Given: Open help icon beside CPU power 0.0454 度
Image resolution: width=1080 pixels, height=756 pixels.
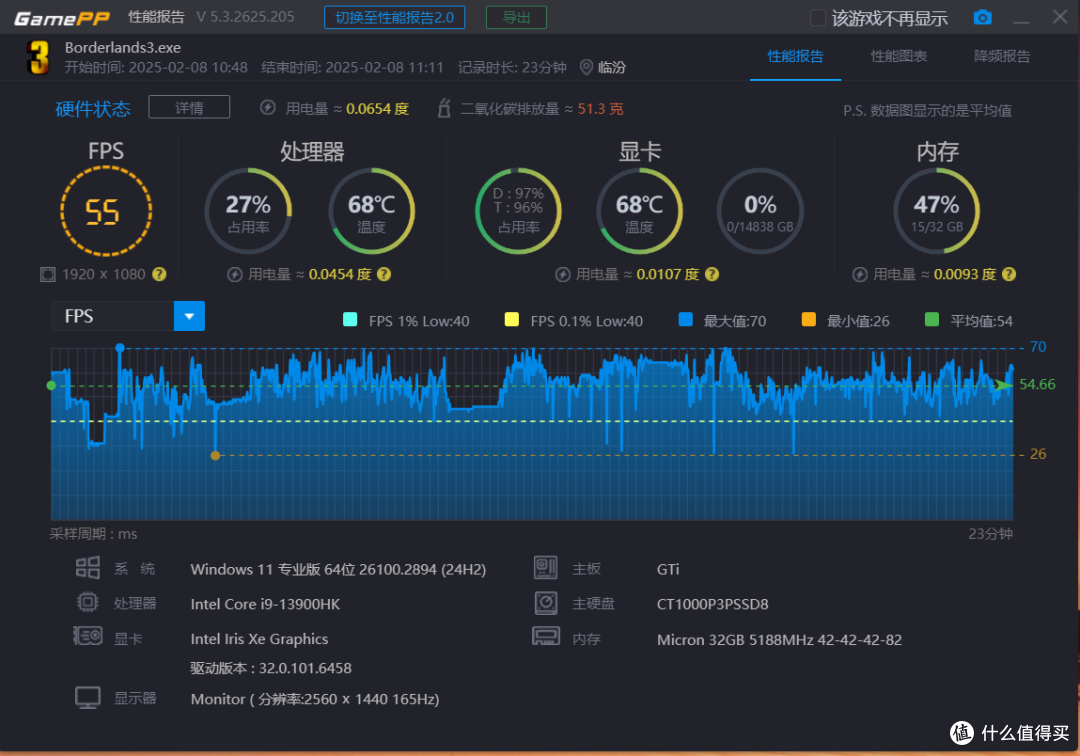Looking at the screenshot, I should click(x=384, y=274).
